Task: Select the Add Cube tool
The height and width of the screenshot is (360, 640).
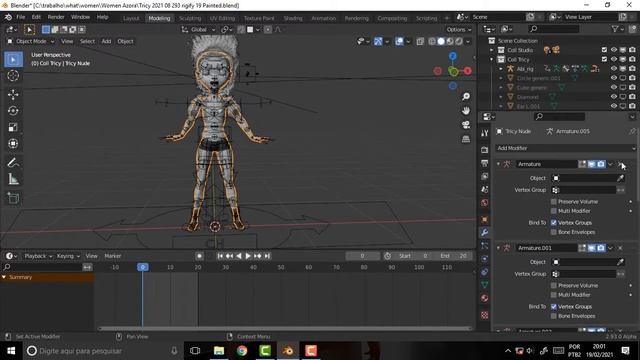Action: pos(13,198)
